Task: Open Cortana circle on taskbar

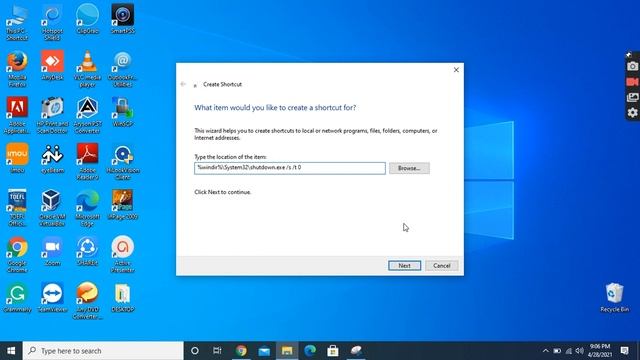Action: (x=195, y=351)
